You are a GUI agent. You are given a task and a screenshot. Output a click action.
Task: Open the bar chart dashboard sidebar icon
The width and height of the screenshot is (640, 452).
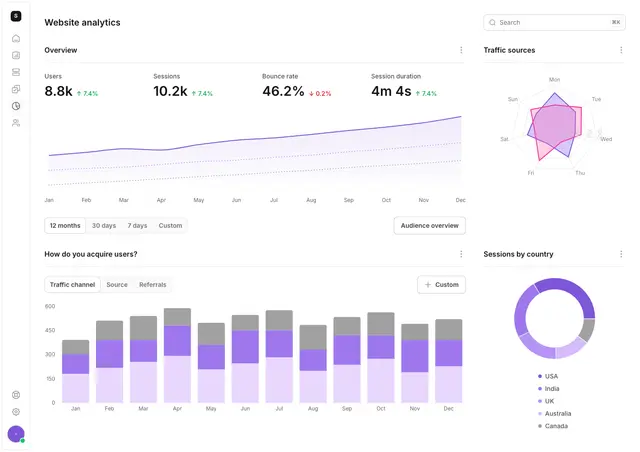click(16, 55)
